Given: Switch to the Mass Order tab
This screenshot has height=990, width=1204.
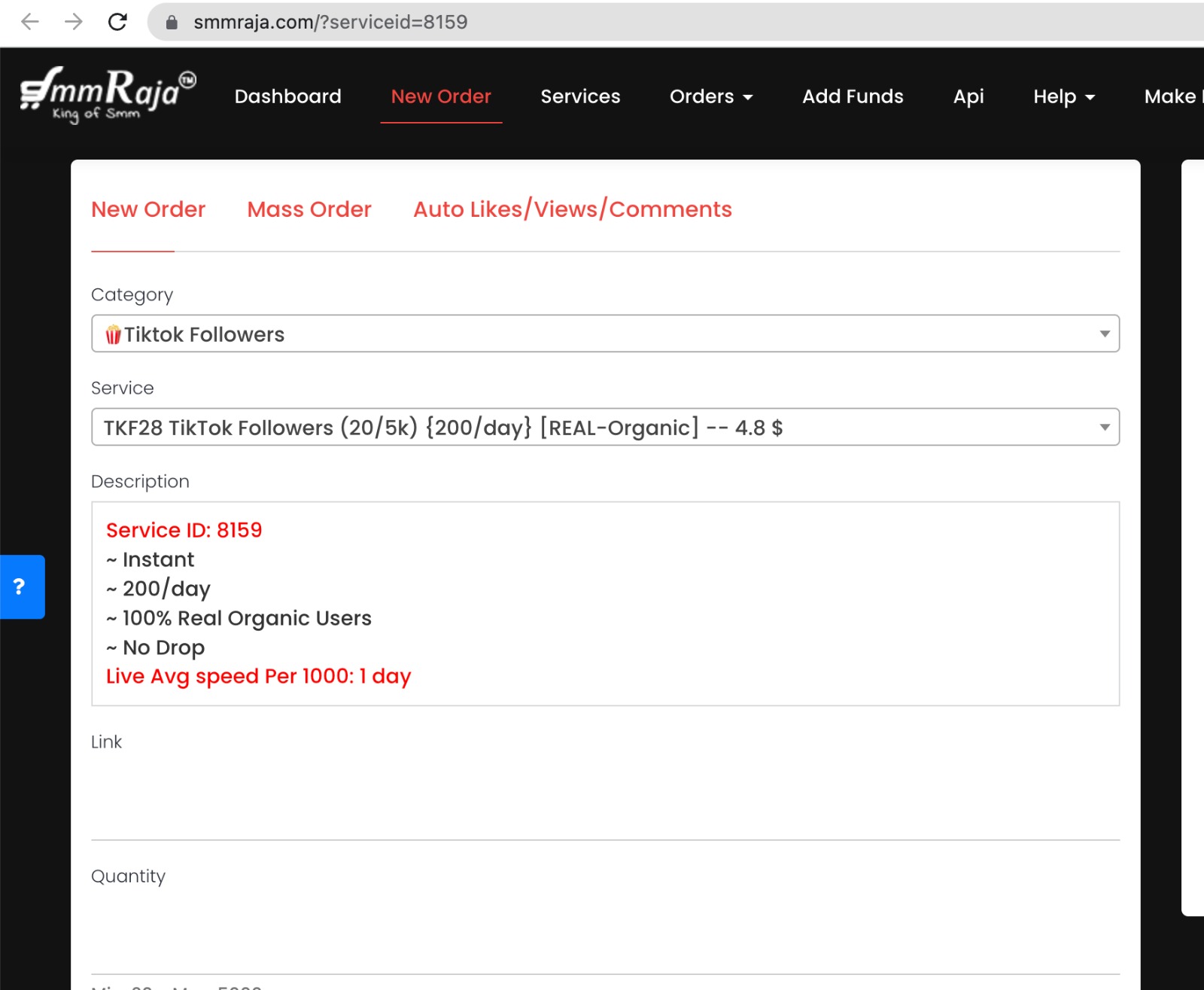Looking at the screenshot, I should pyautogui.click(x=309, y=209).
